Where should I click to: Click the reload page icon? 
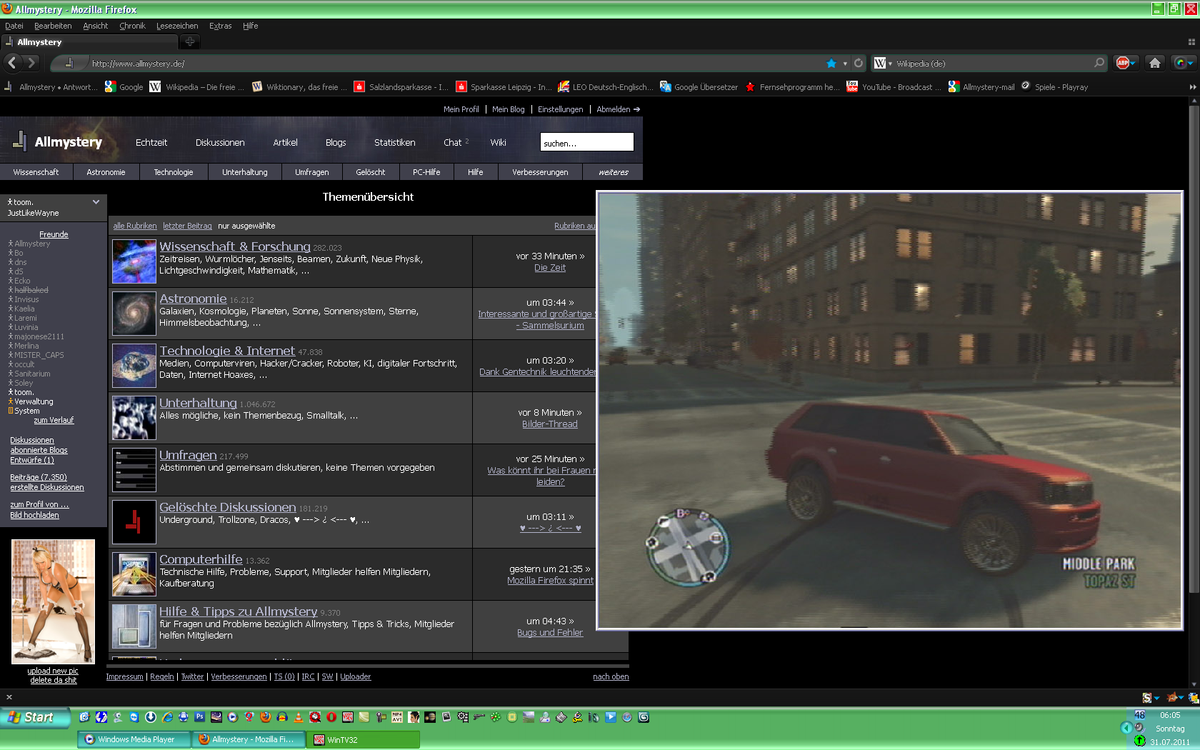click(x=858, y=63)
